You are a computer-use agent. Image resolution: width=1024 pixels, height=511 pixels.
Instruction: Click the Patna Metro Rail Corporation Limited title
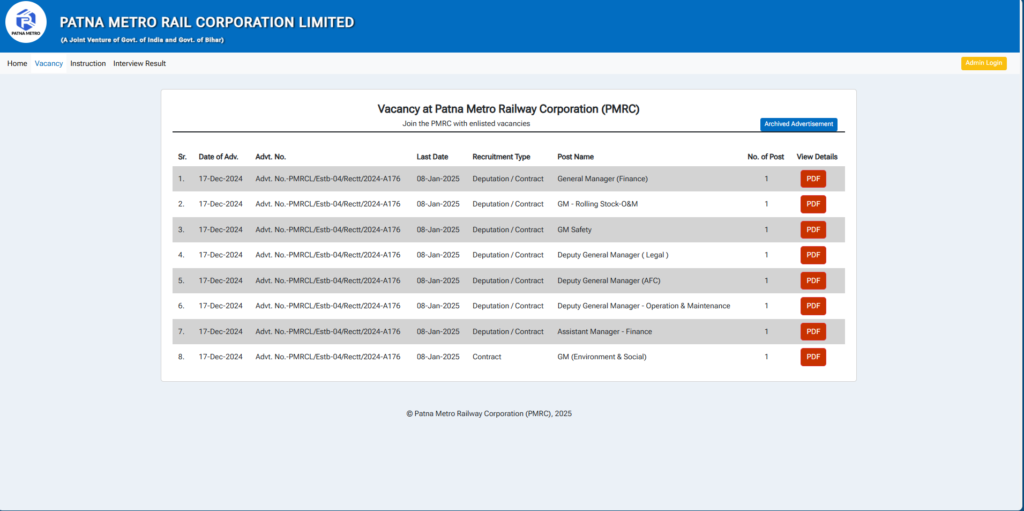[207, 22]
